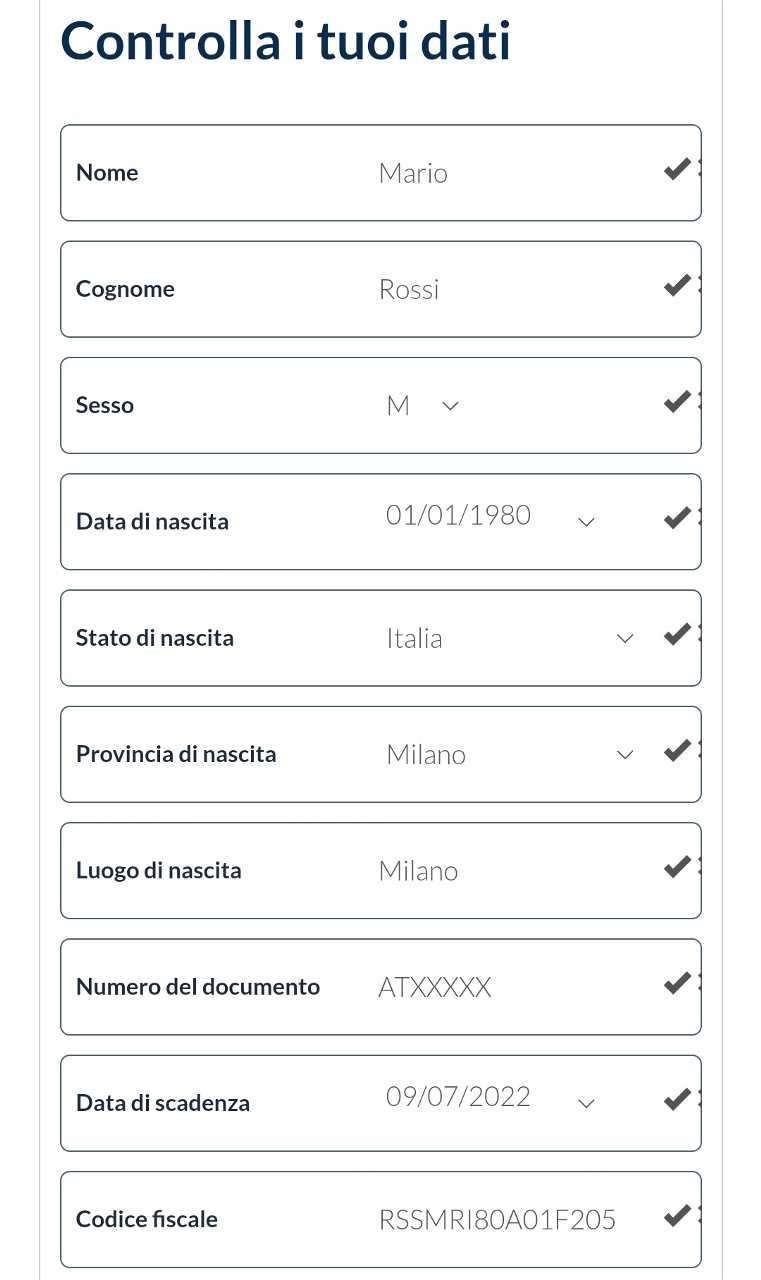Click checkmark icon in Data di scadenza row

[x=678, y=1100]
